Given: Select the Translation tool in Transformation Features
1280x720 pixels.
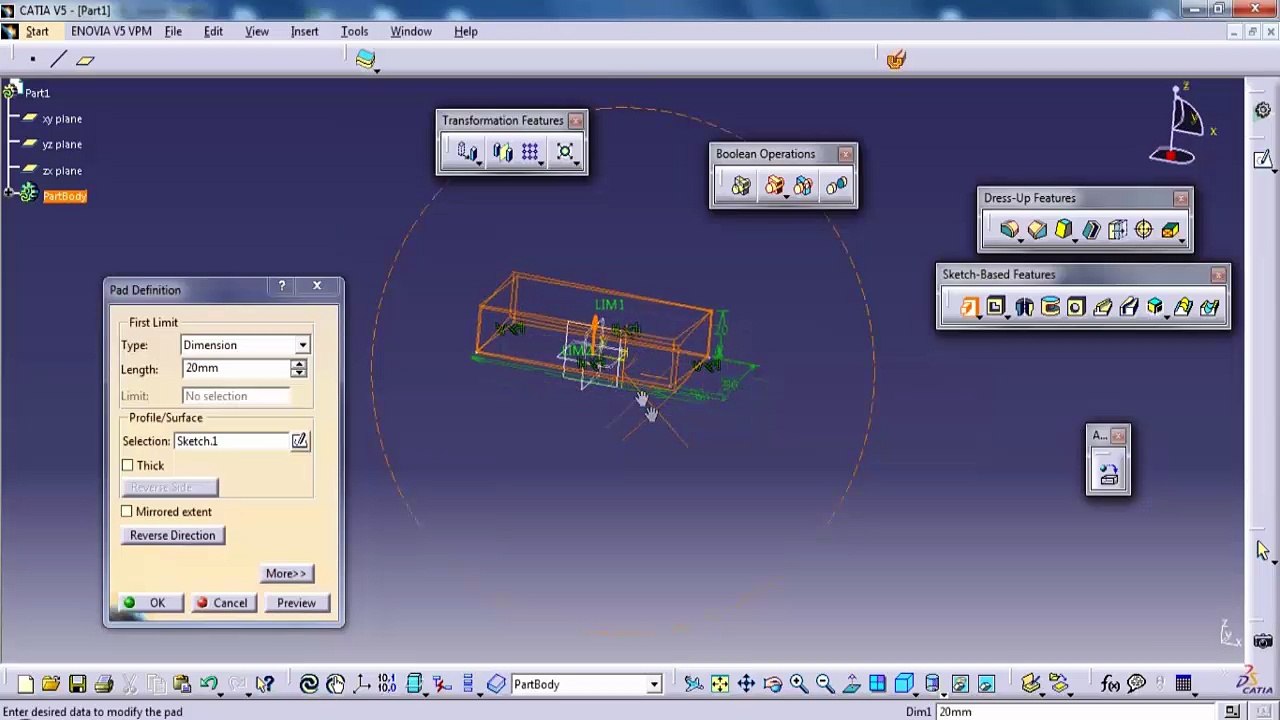Looking at the screenshot, I should click(x=467, y=152).
